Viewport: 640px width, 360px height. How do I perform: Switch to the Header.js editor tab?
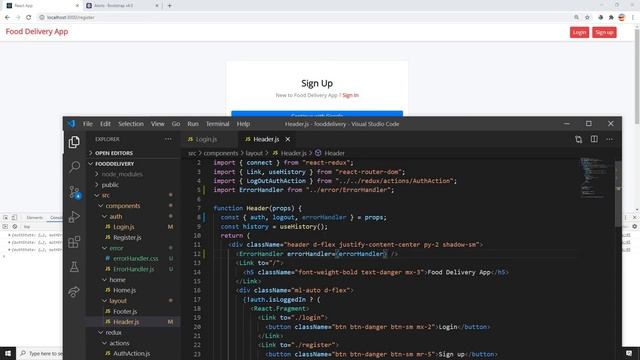click(x=266, y=139)
